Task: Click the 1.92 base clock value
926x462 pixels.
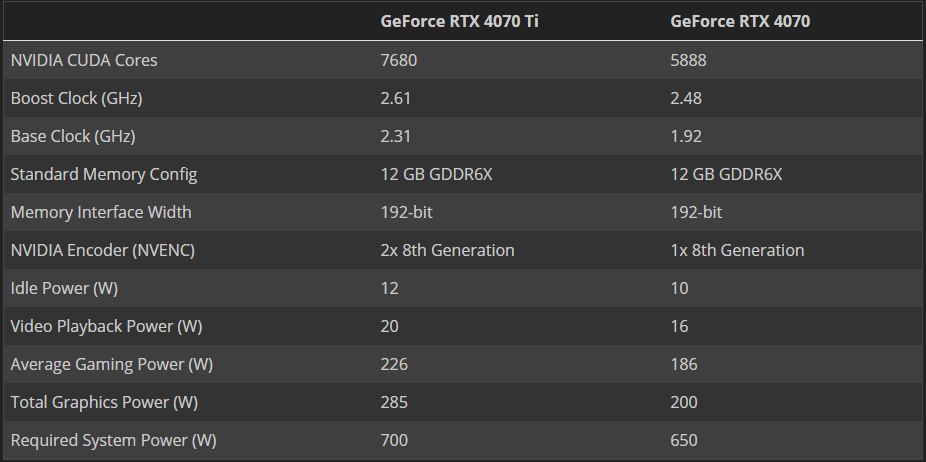Action: pyautogui.click(x=686, y=136)
